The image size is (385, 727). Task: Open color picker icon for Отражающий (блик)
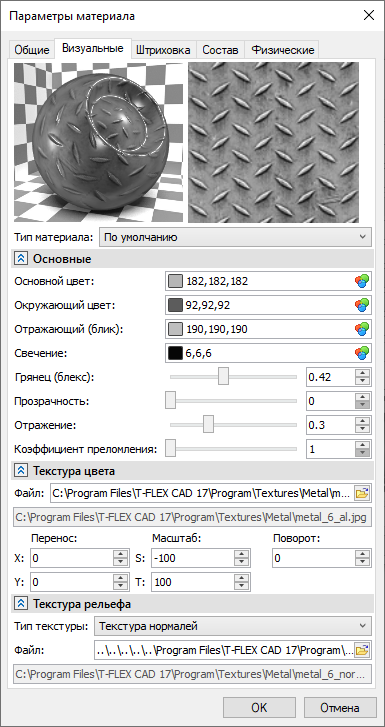click(x=361, y=329)
